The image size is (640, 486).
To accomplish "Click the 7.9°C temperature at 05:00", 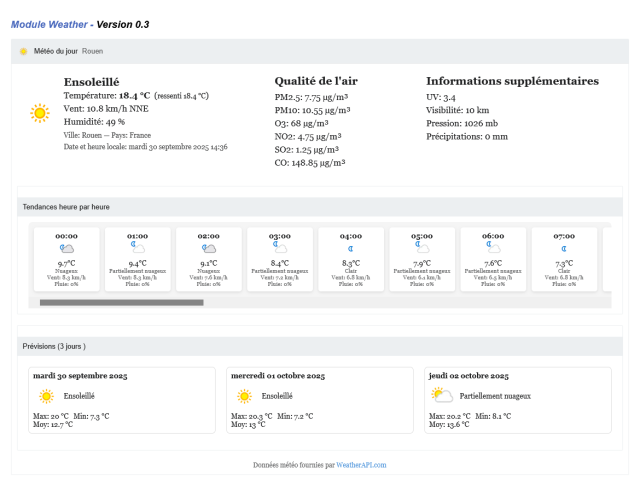I will point(422,264).
